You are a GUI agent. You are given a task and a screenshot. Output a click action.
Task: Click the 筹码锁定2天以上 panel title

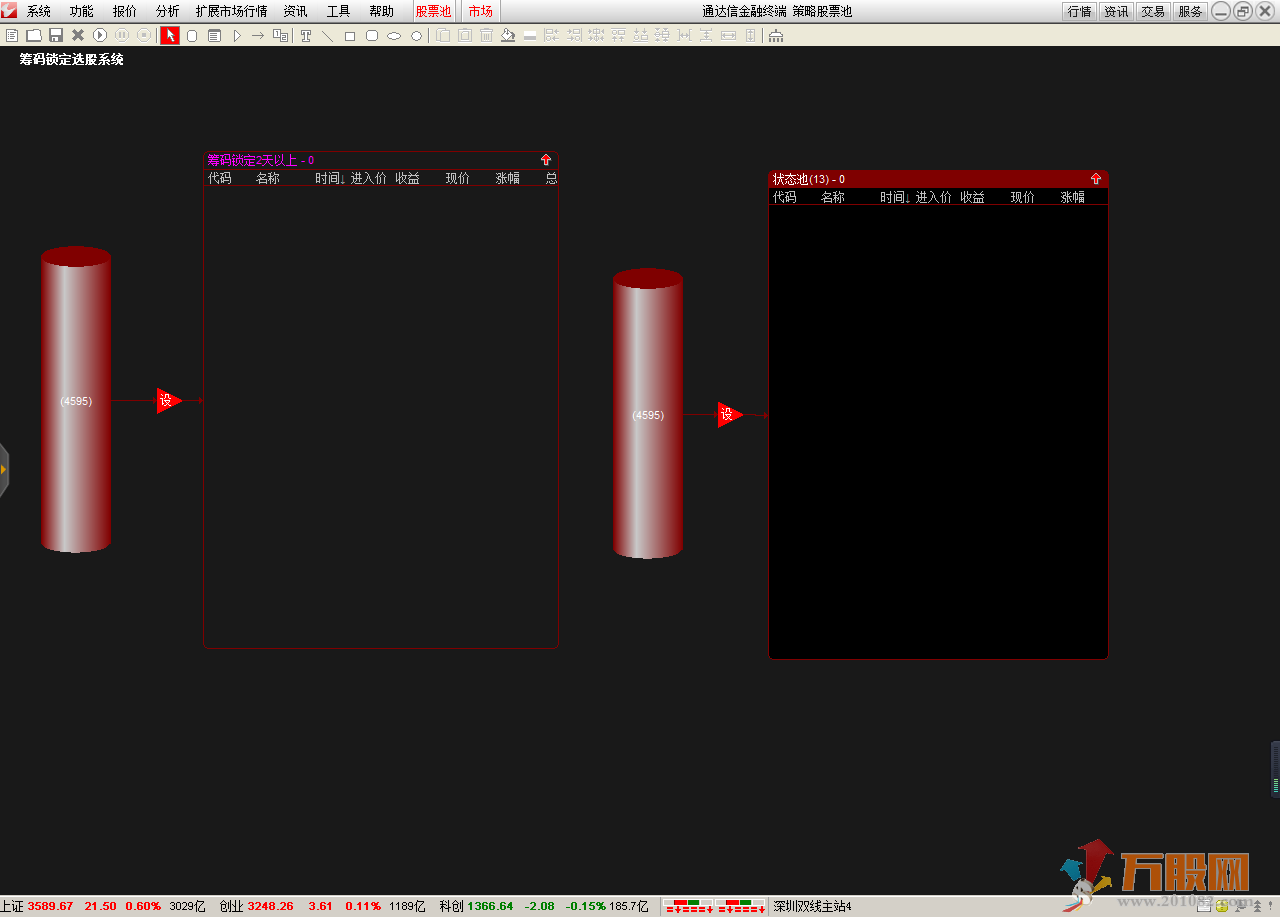click(260, 160)
